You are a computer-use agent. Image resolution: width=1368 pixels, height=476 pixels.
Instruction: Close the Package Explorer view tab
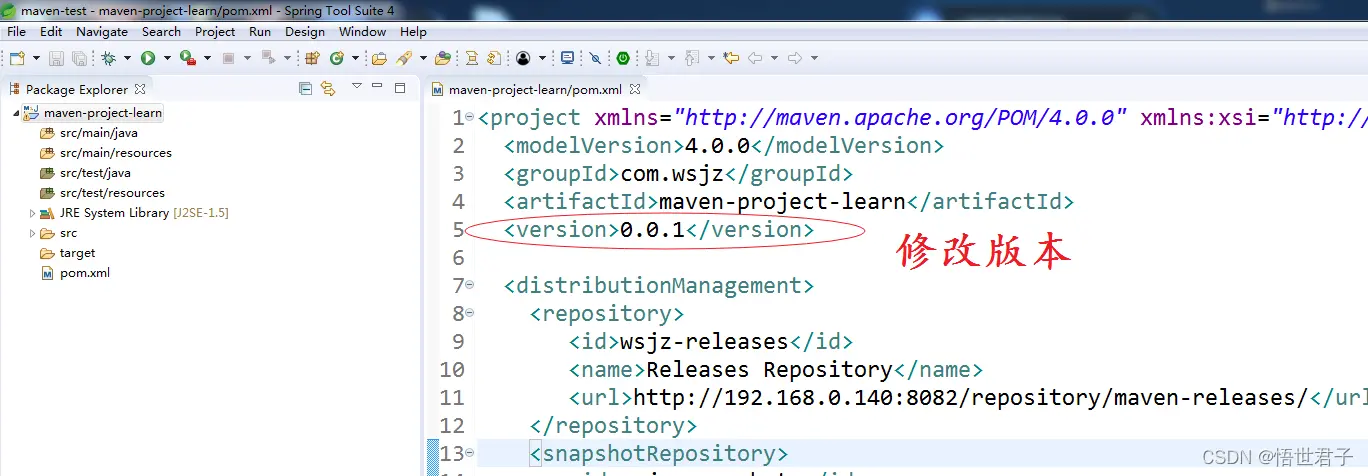pos(141,89)
